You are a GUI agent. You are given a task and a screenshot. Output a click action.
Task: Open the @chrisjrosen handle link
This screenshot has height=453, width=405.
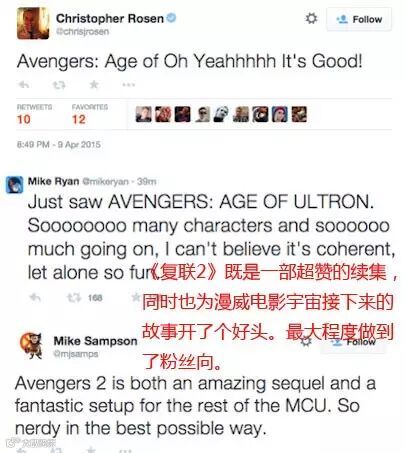click(x=82, y=32)
